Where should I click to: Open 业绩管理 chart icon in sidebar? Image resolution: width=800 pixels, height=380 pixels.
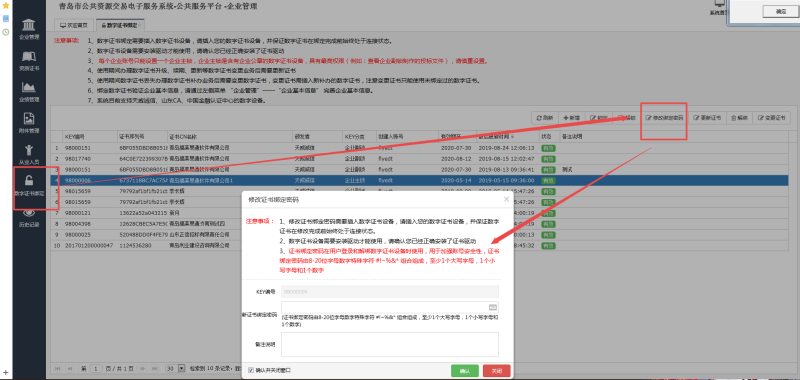29,91
